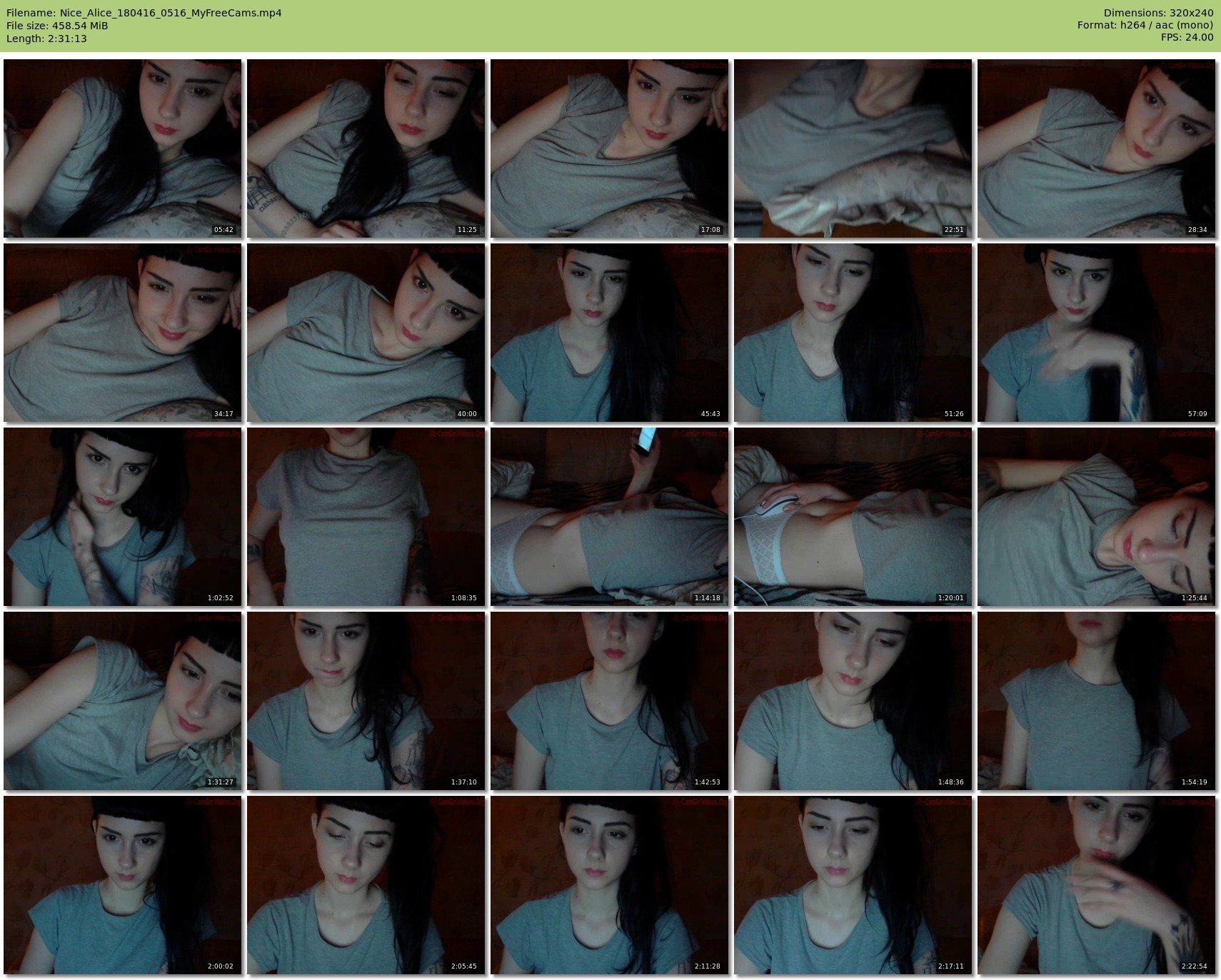
Task: Select the thumbnail timestamped 05:42
Action: (x=123, y=148)
